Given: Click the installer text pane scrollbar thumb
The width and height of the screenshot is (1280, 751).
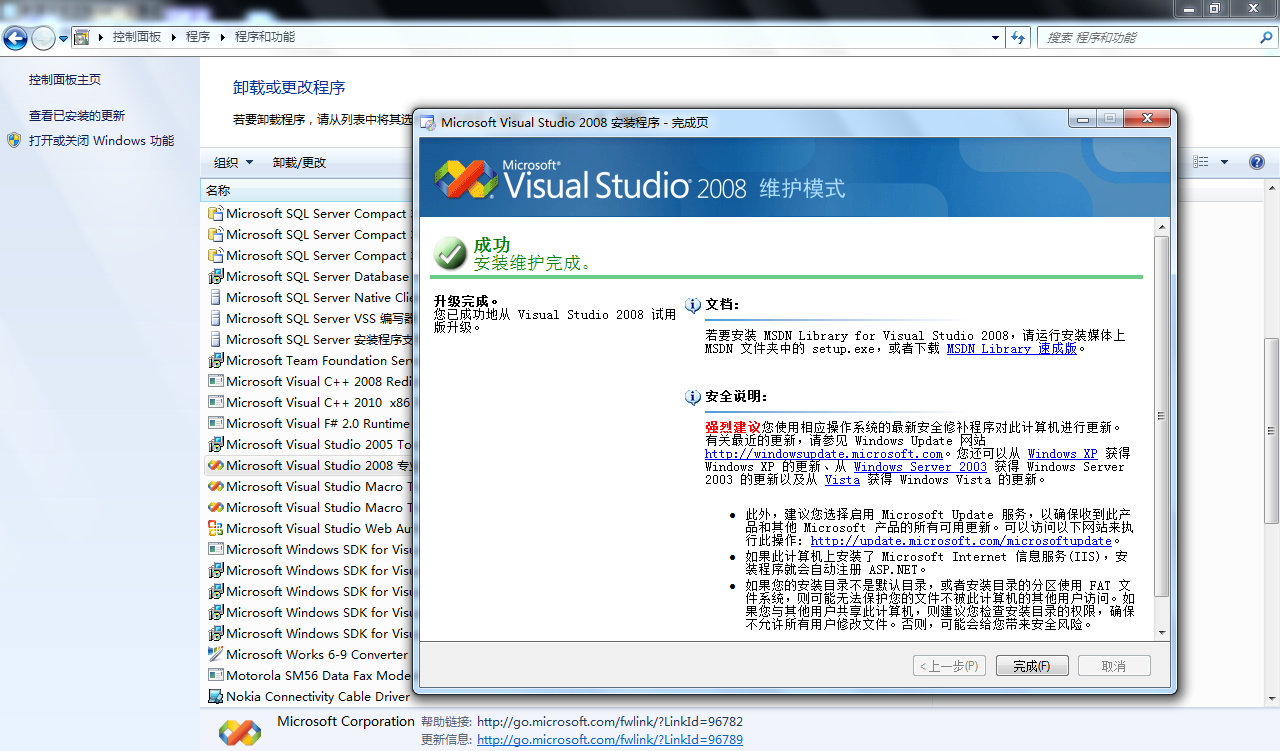Looking at the screenshot, I should tap(1161, 416).
